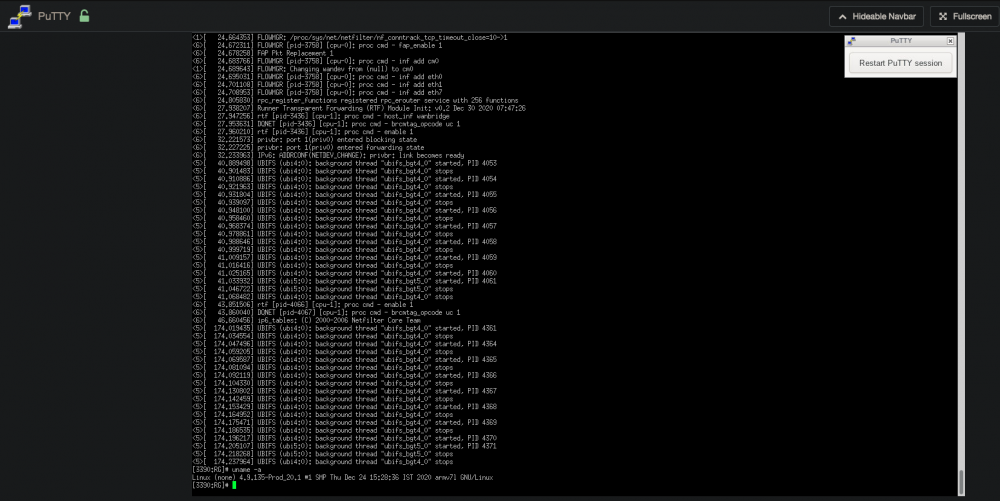1000x501 pixels.
Task: Click the PuTTY computers logo icon
Action: pos(20,17)
